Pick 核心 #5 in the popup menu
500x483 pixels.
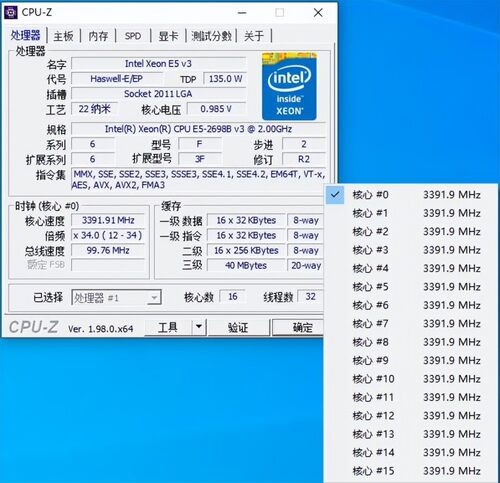tap(410, 287)
